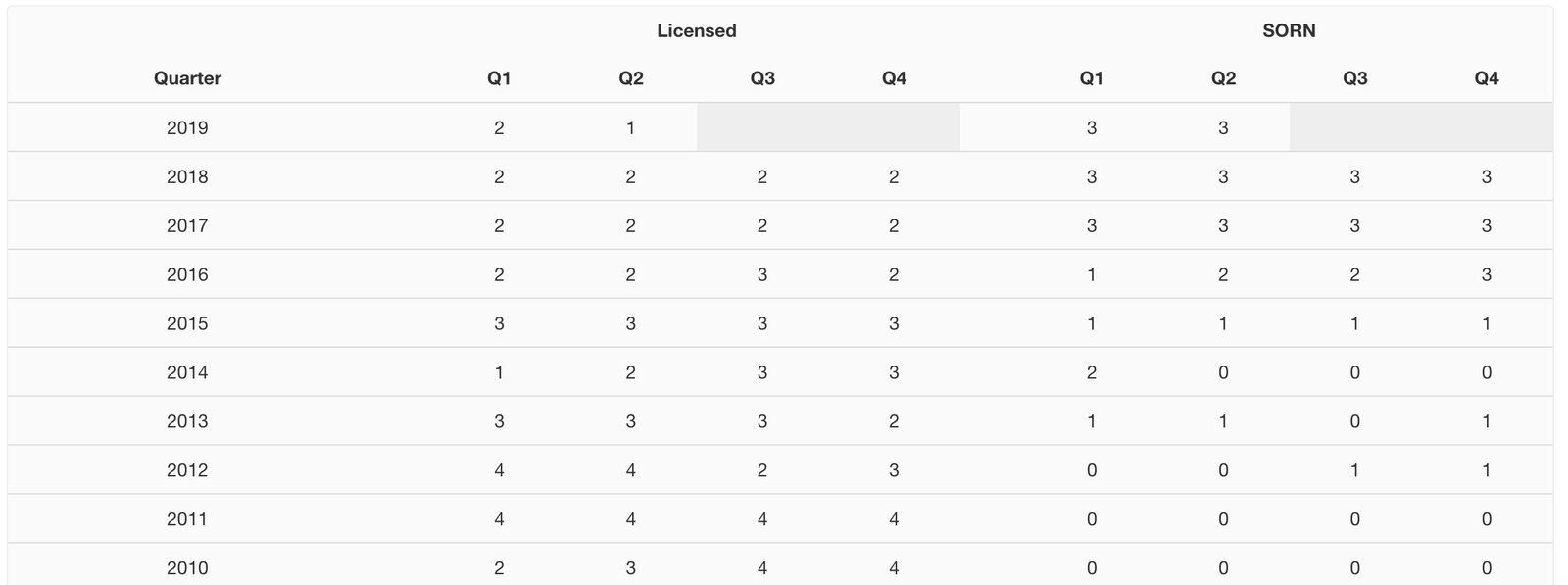Select the Quarter column header
The height and width of the screenshot is (585, 1568).
[187, 78]
